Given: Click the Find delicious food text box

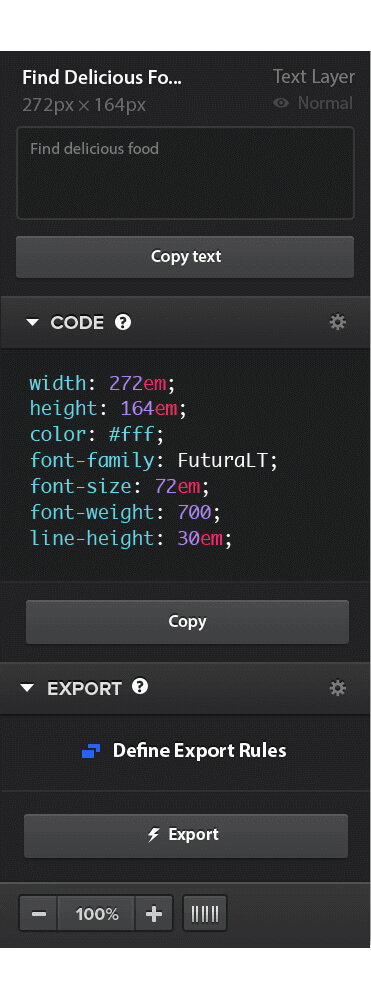Looking at the screenshot, I should (x=185, y=173).
